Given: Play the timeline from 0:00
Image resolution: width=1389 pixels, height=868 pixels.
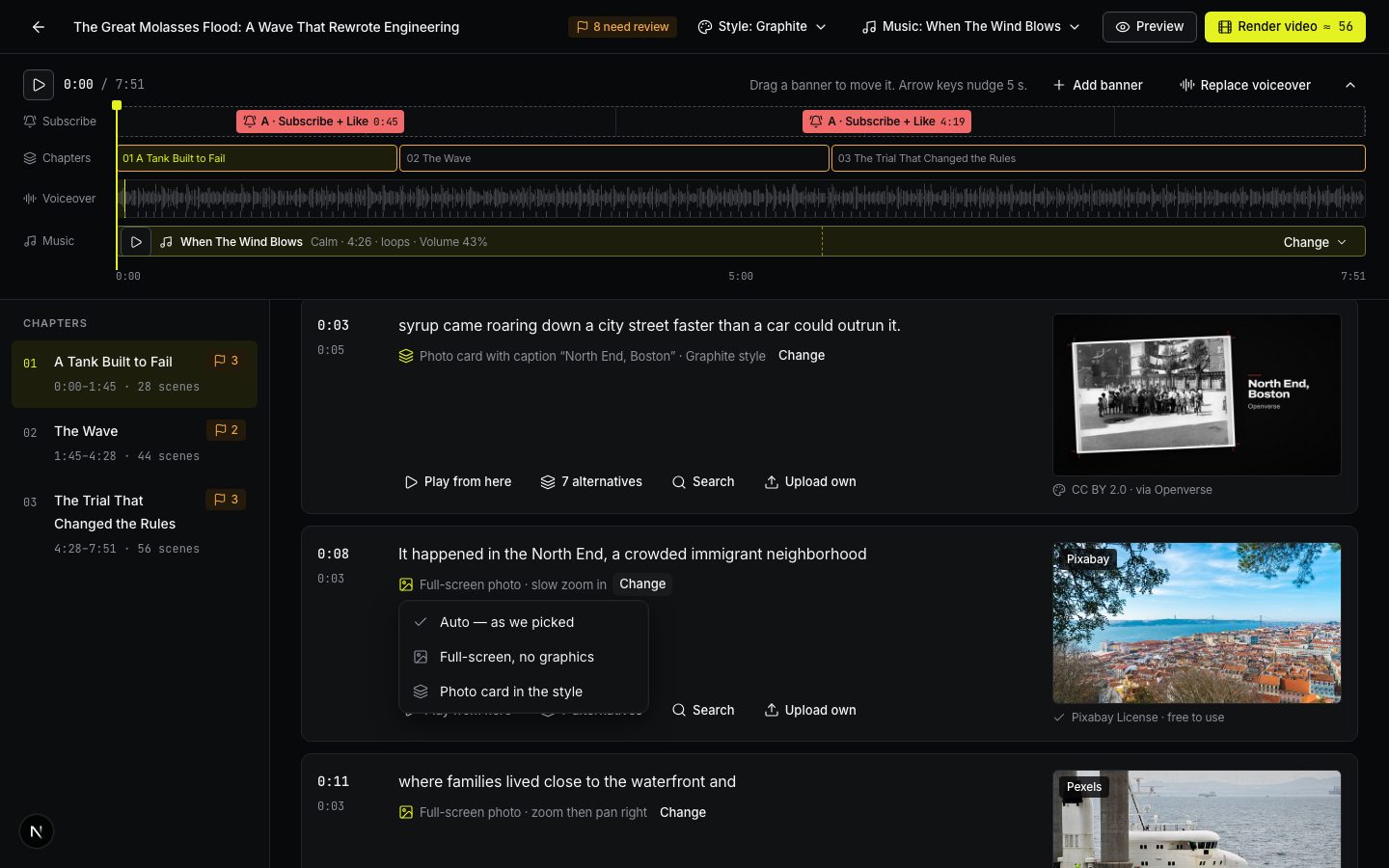Looking at the screenshot, I should coord(39,85).
